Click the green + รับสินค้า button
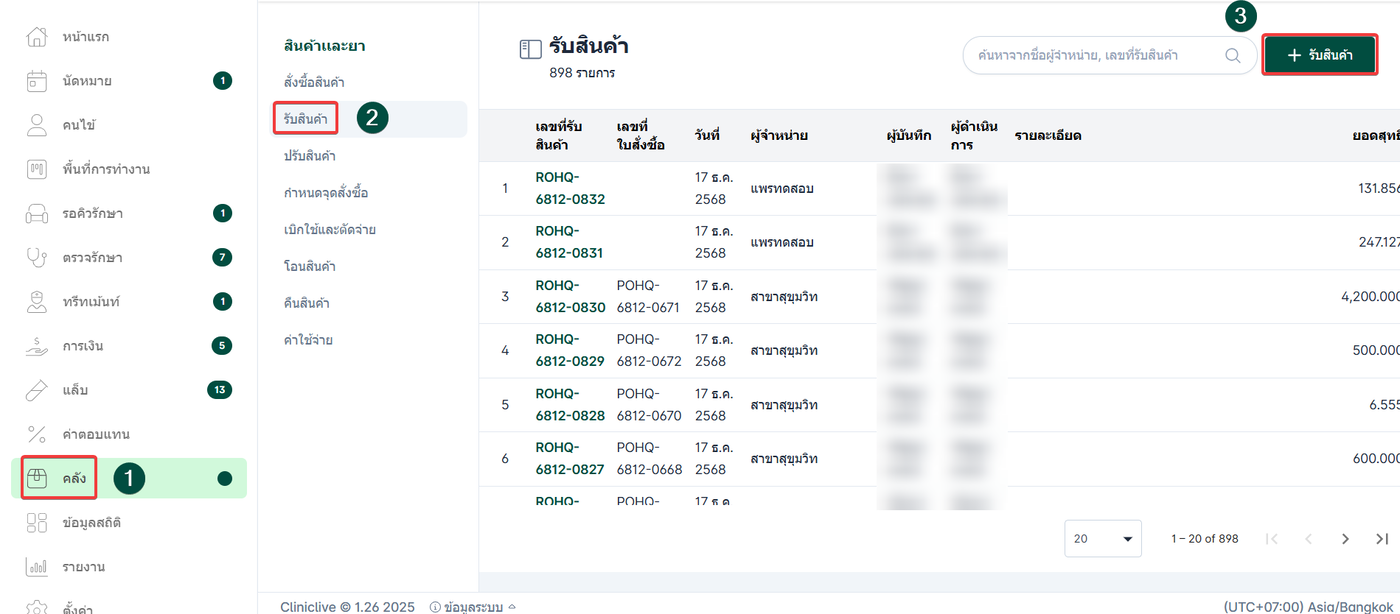Screen dimensions: 1400x614 1320,55
